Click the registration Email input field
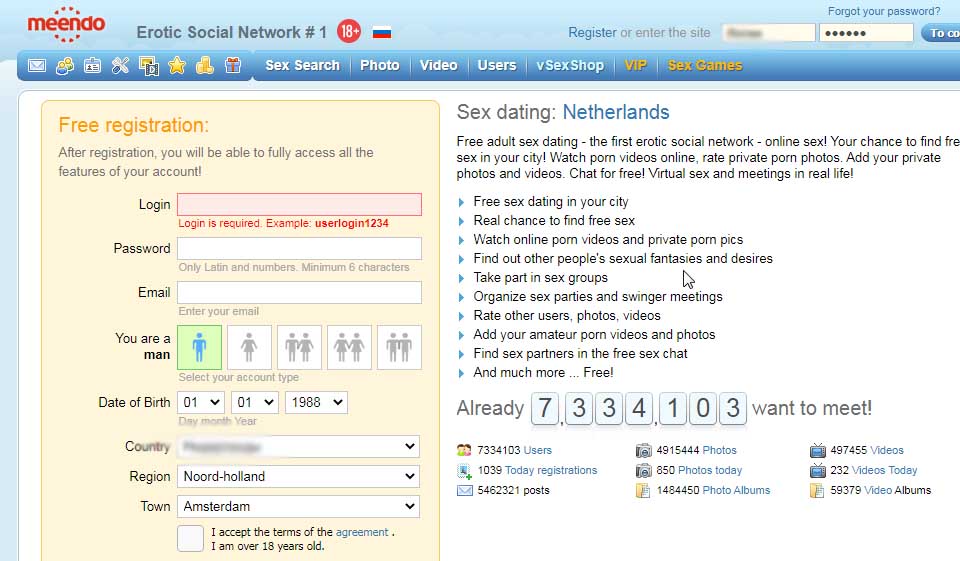 click(299, 292)
